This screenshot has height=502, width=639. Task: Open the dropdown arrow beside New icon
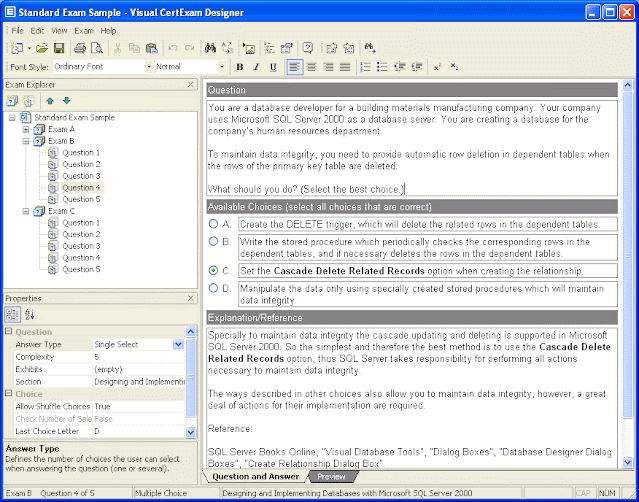pyautogui.click(x=29, y=48)
